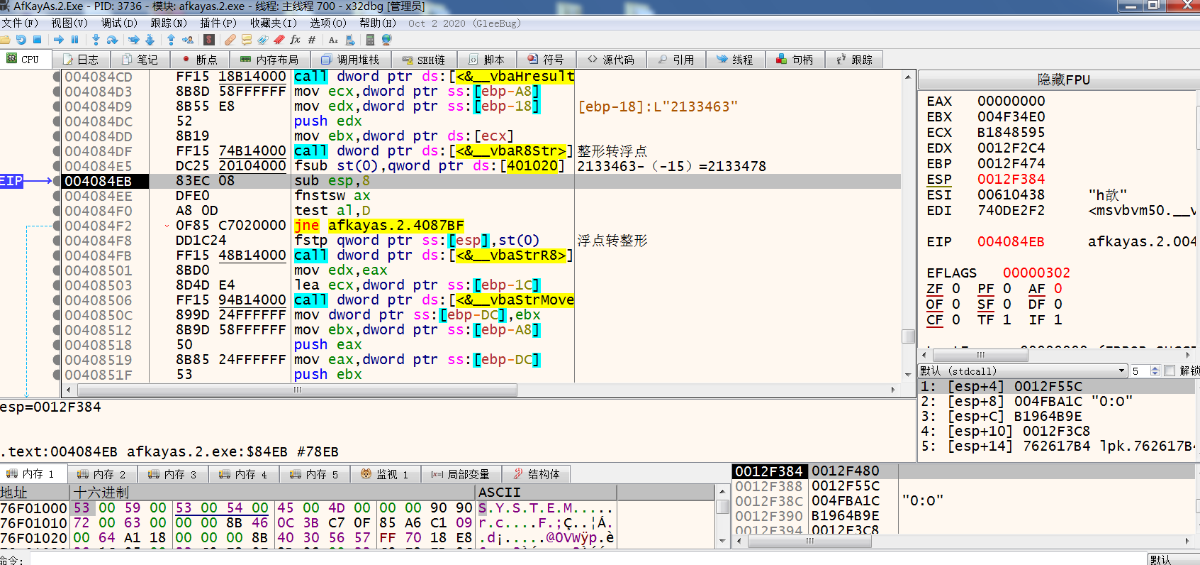The image size is (1200, 565).
Task: Select the 结构体 tab
Action: click(x=535, y=474)
